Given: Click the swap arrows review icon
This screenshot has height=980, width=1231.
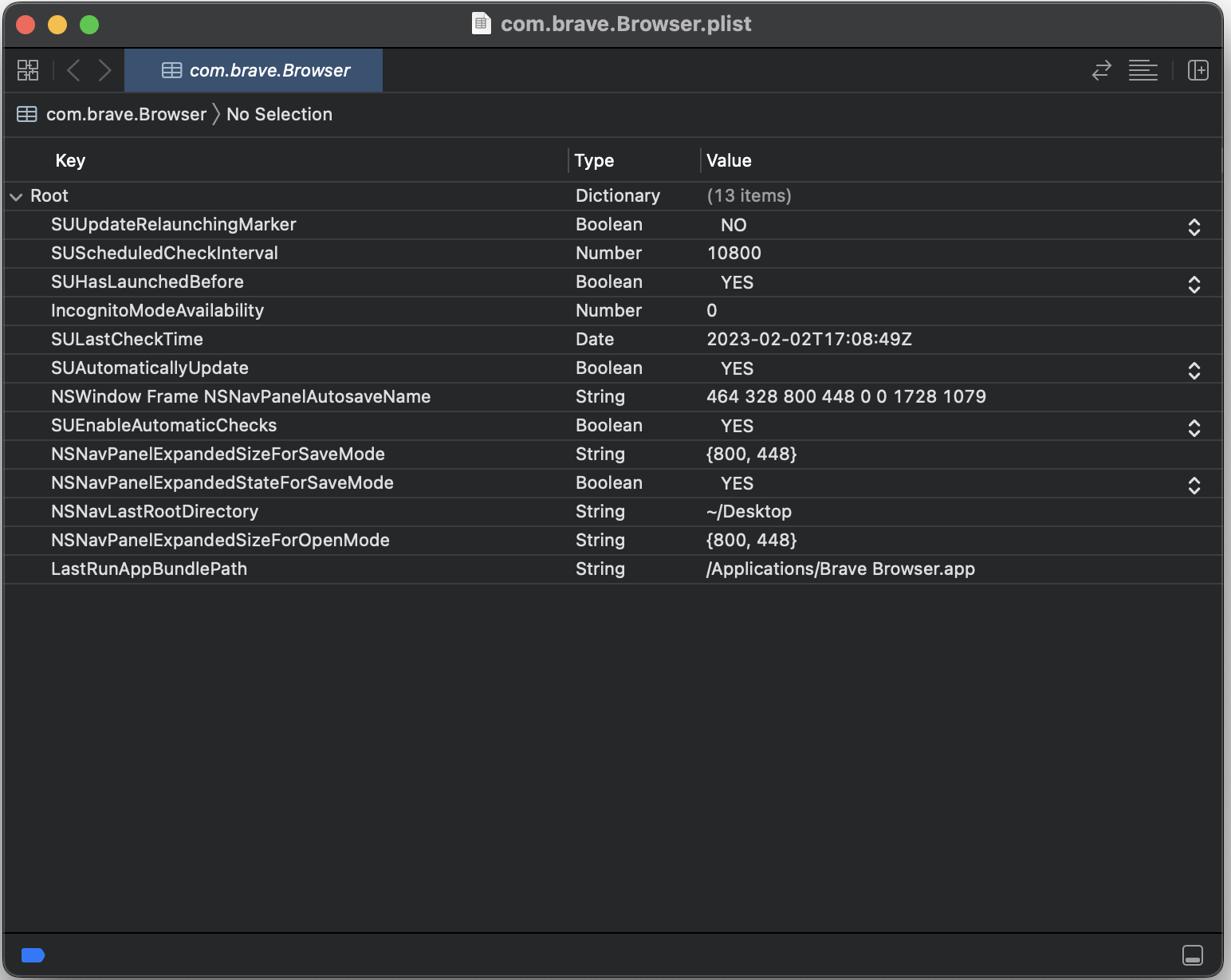Looking at the screenshot, I should tap(1101, 70).
